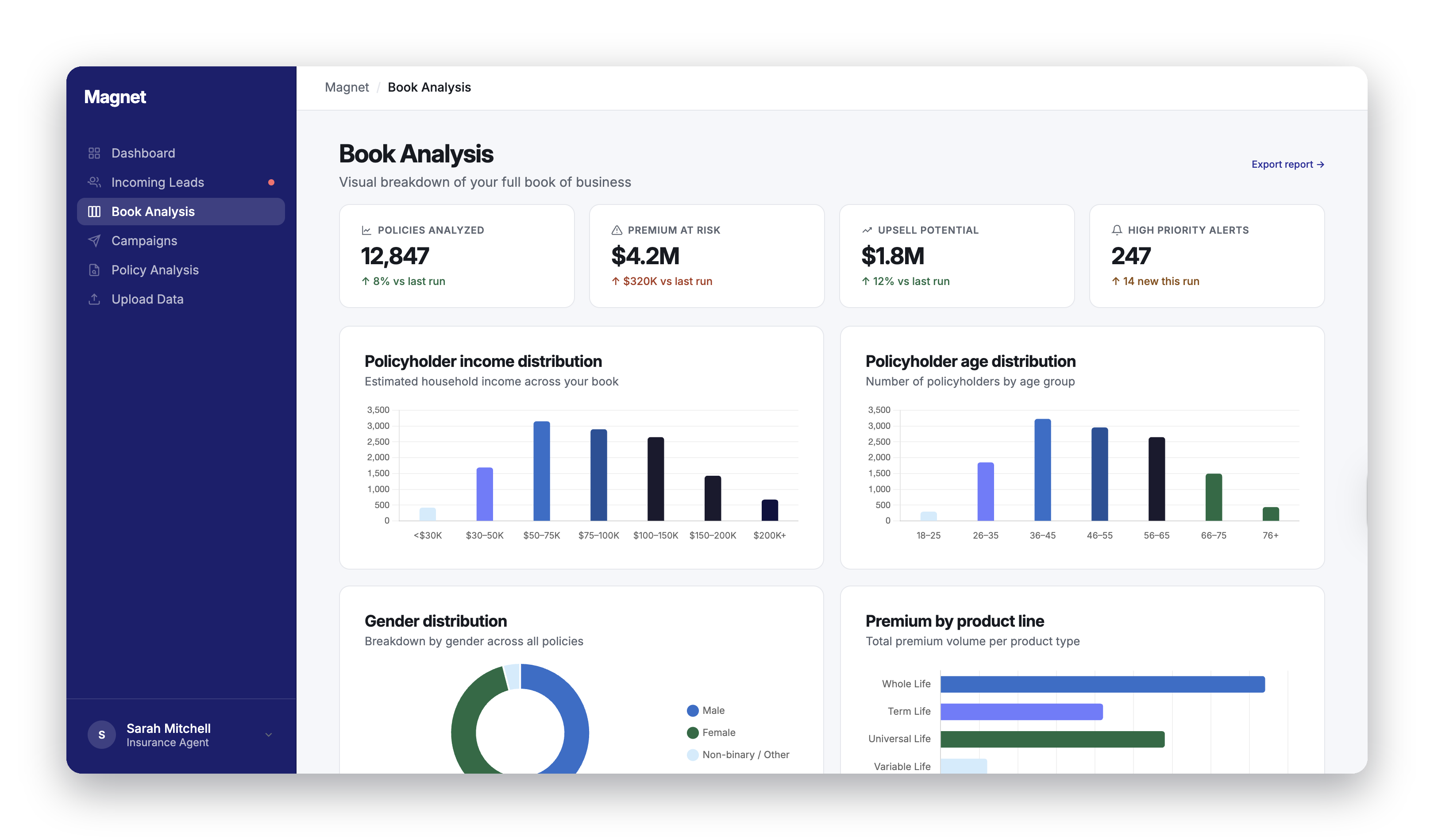
Task: Click the '8% vs last run' text
Action: 409,281
